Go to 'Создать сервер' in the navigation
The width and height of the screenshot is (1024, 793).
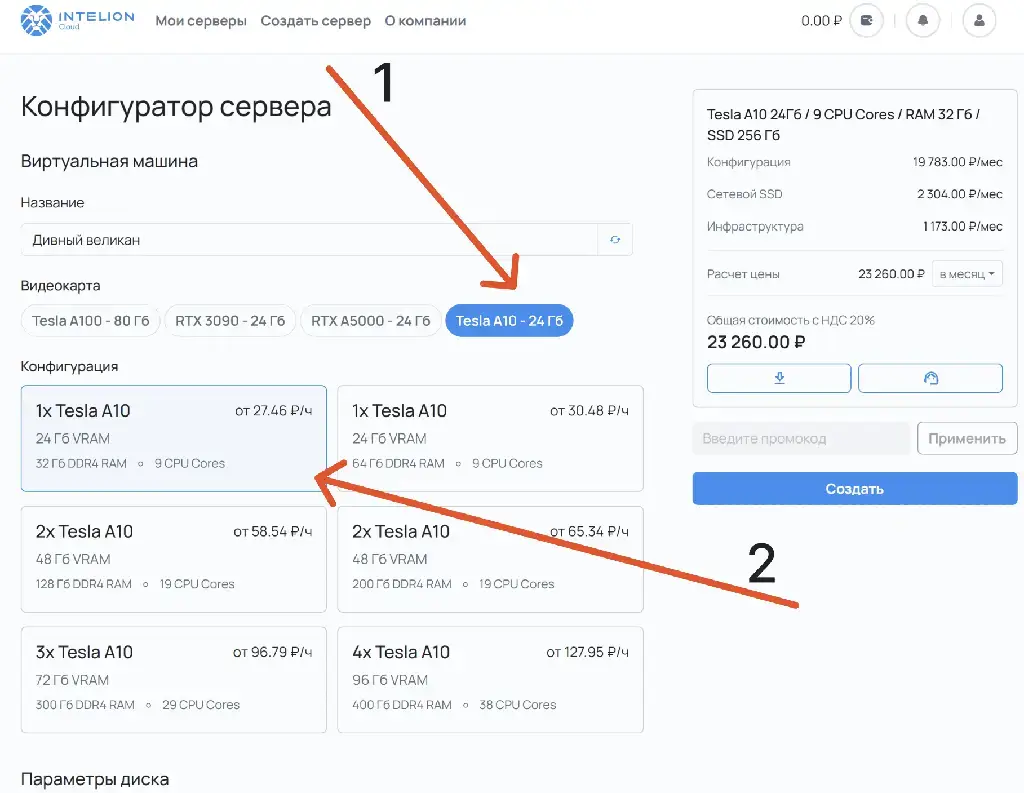tap(315, 21)
